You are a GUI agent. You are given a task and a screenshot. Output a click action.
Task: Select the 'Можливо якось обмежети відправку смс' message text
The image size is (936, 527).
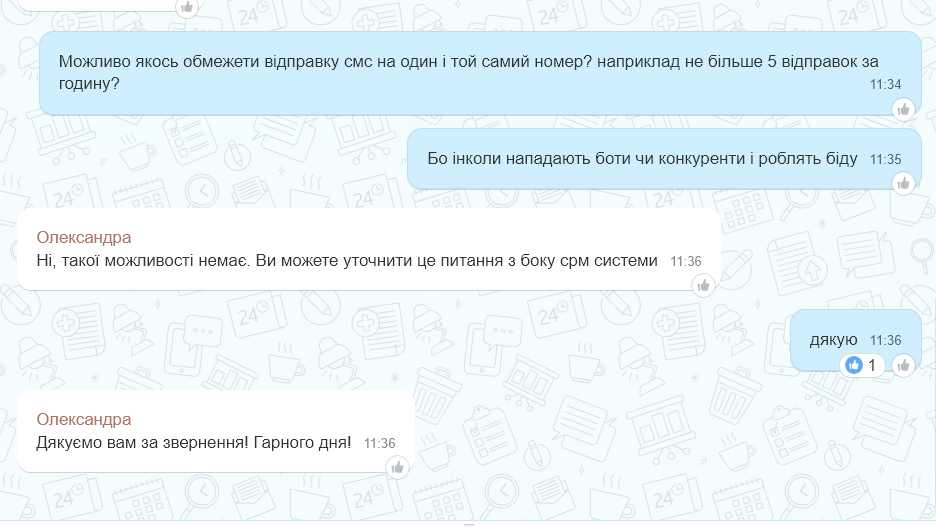click(x=468, y=72)
